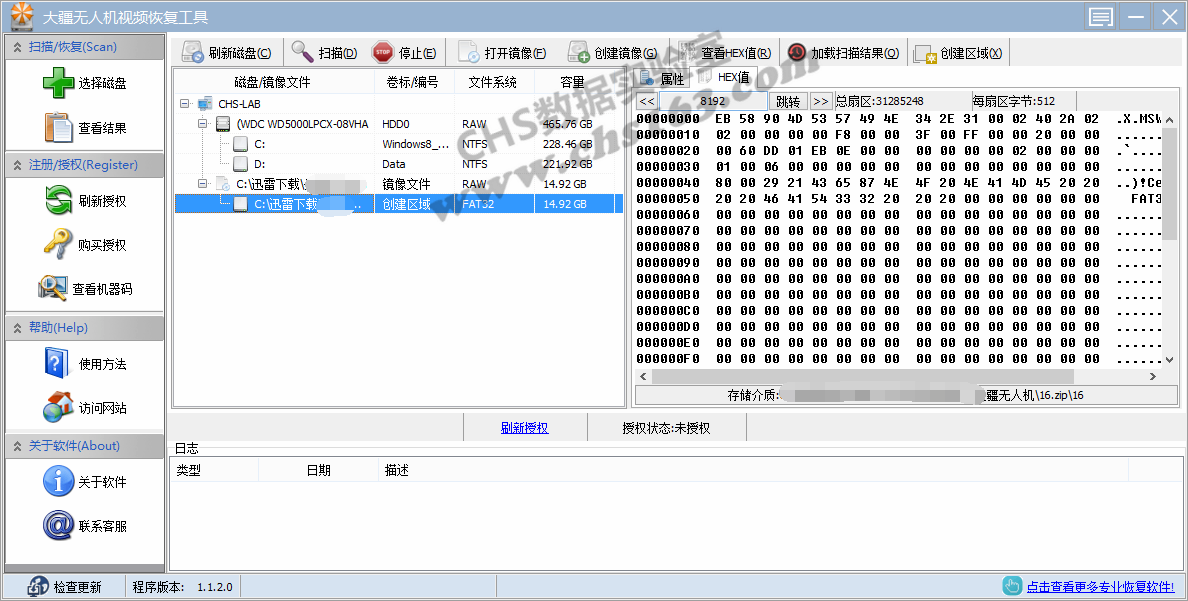Image resolution: width=1188 pixels, height=601 pixels.
Task: Click 授权状态:未授权 status text
Action: click(x=666, y=428)
